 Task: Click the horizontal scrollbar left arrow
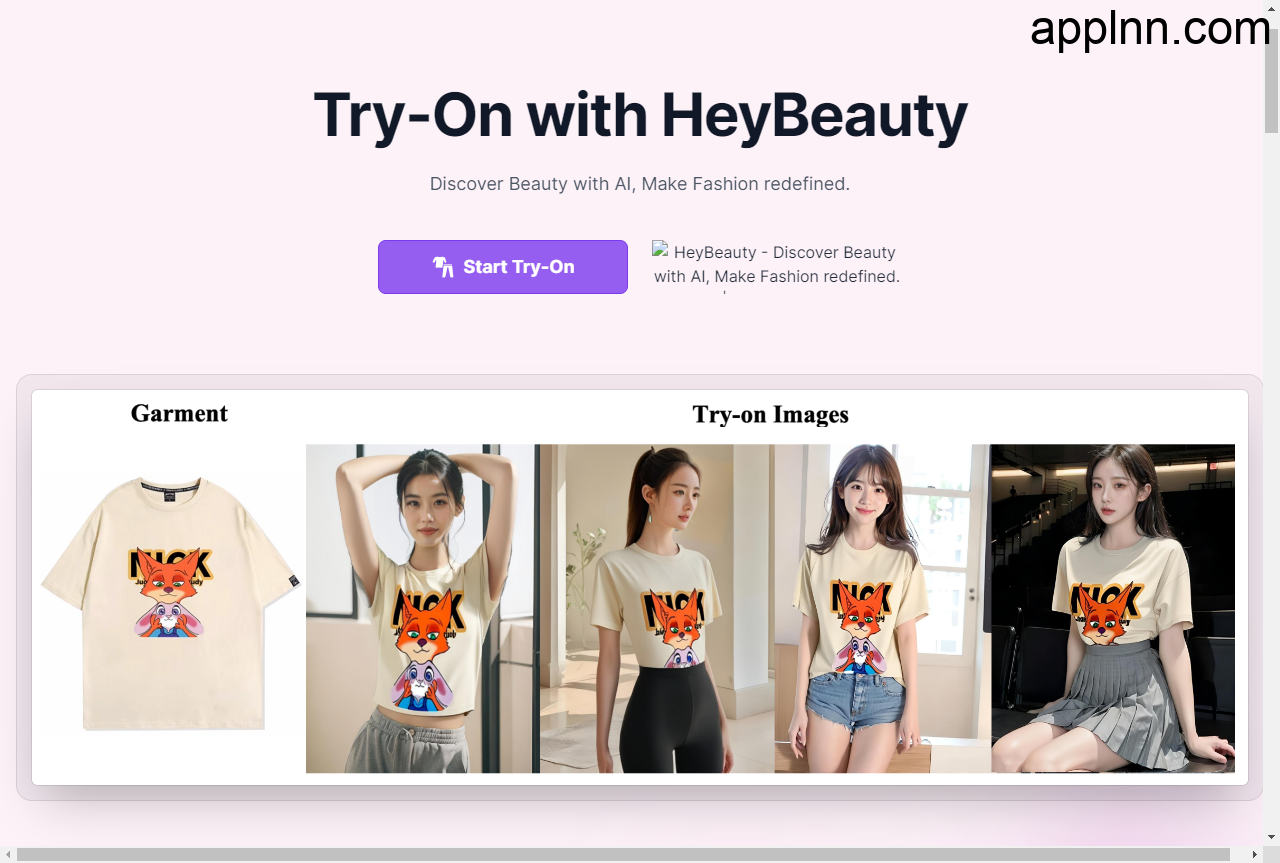[x=8, y=854]
